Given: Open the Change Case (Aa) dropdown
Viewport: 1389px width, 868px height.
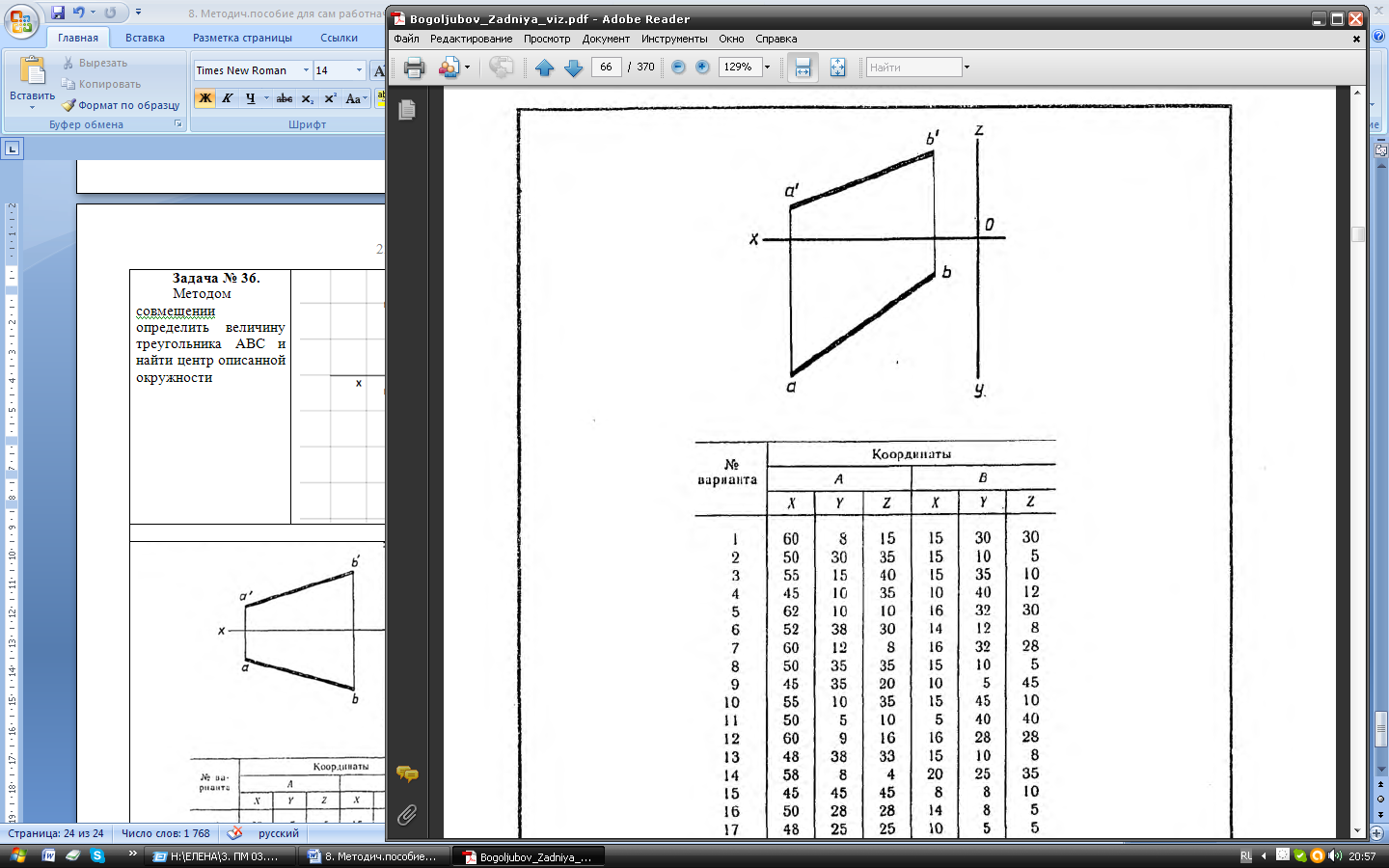Looking at the screenshot, I should pos(355,98).
